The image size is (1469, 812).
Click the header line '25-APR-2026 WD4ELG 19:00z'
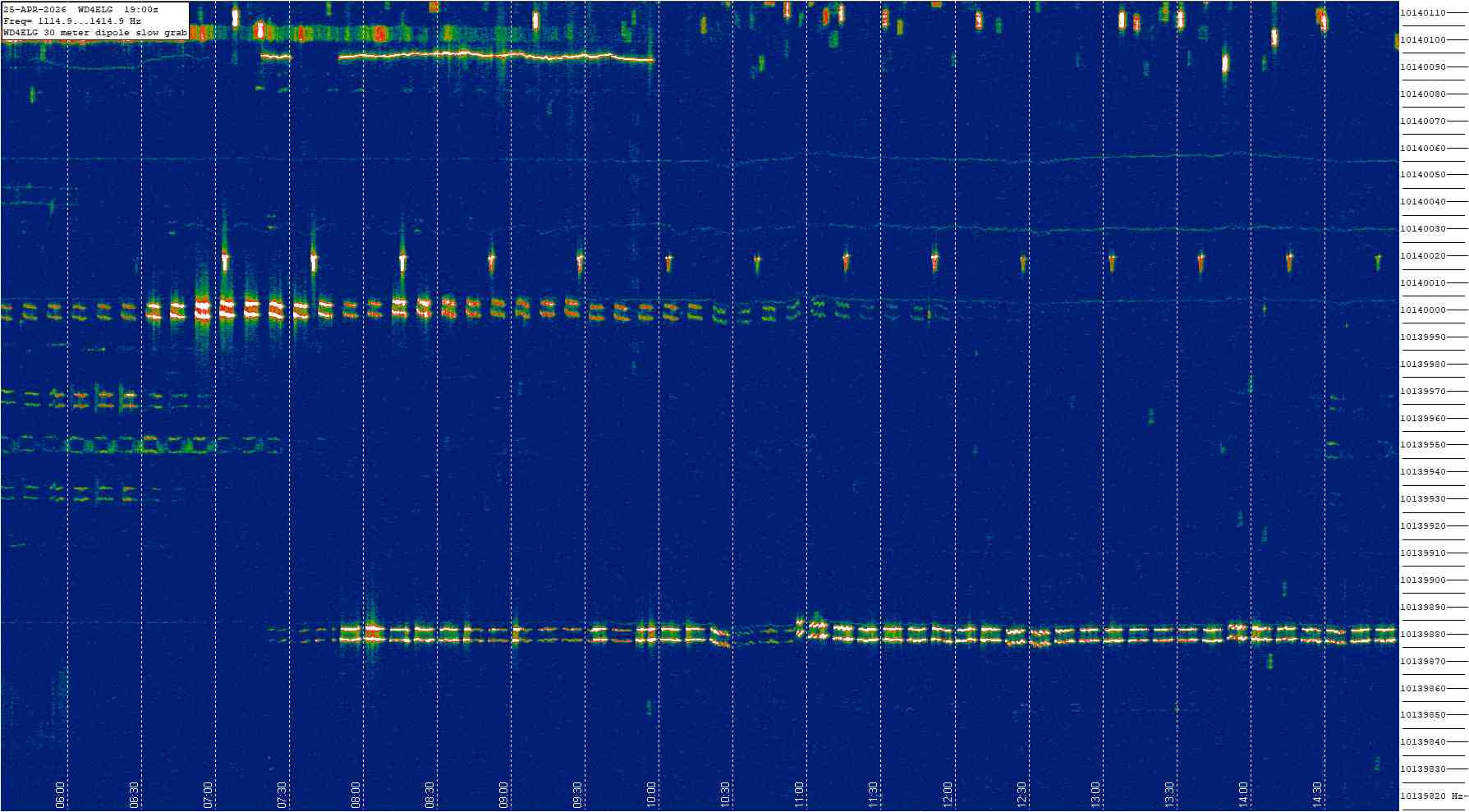click(81, 9)
